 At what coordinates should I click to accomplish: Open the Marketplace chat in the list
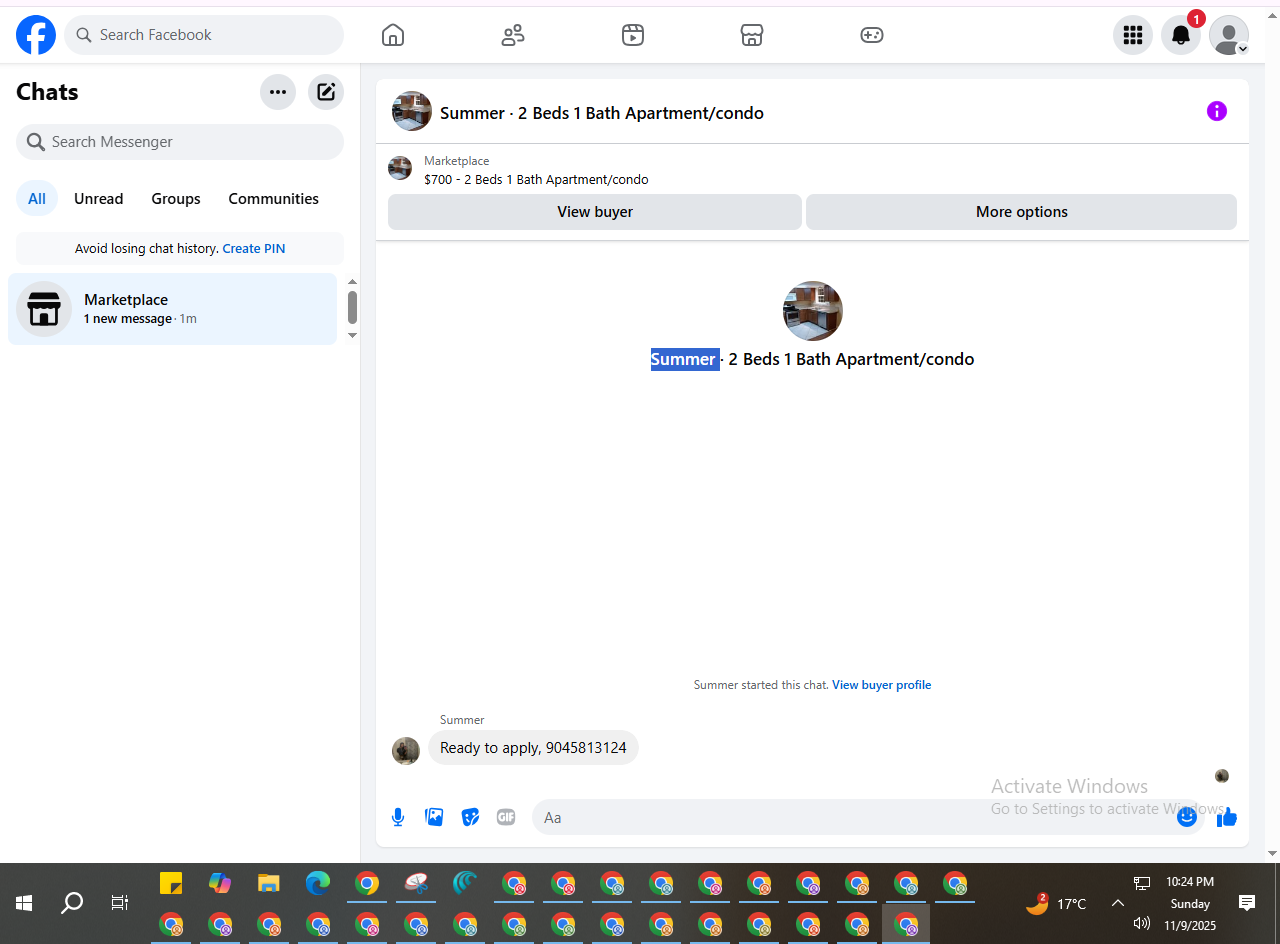click(172, 309)
